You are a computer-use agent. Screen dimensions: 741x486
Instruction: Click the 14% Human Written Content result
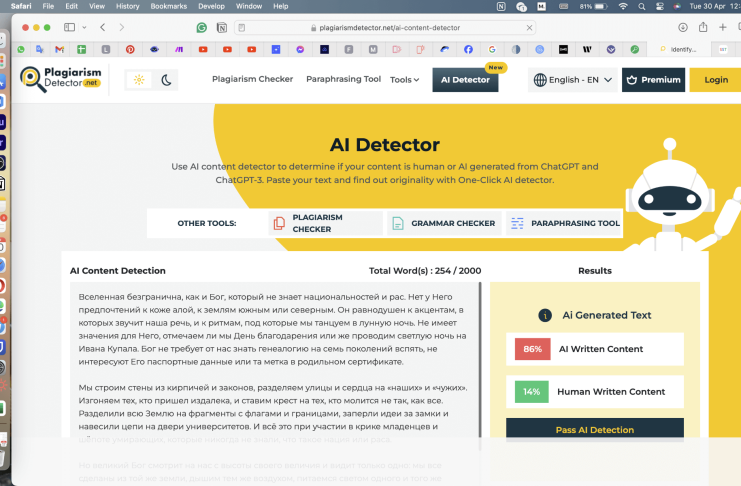tap(595, 392)
